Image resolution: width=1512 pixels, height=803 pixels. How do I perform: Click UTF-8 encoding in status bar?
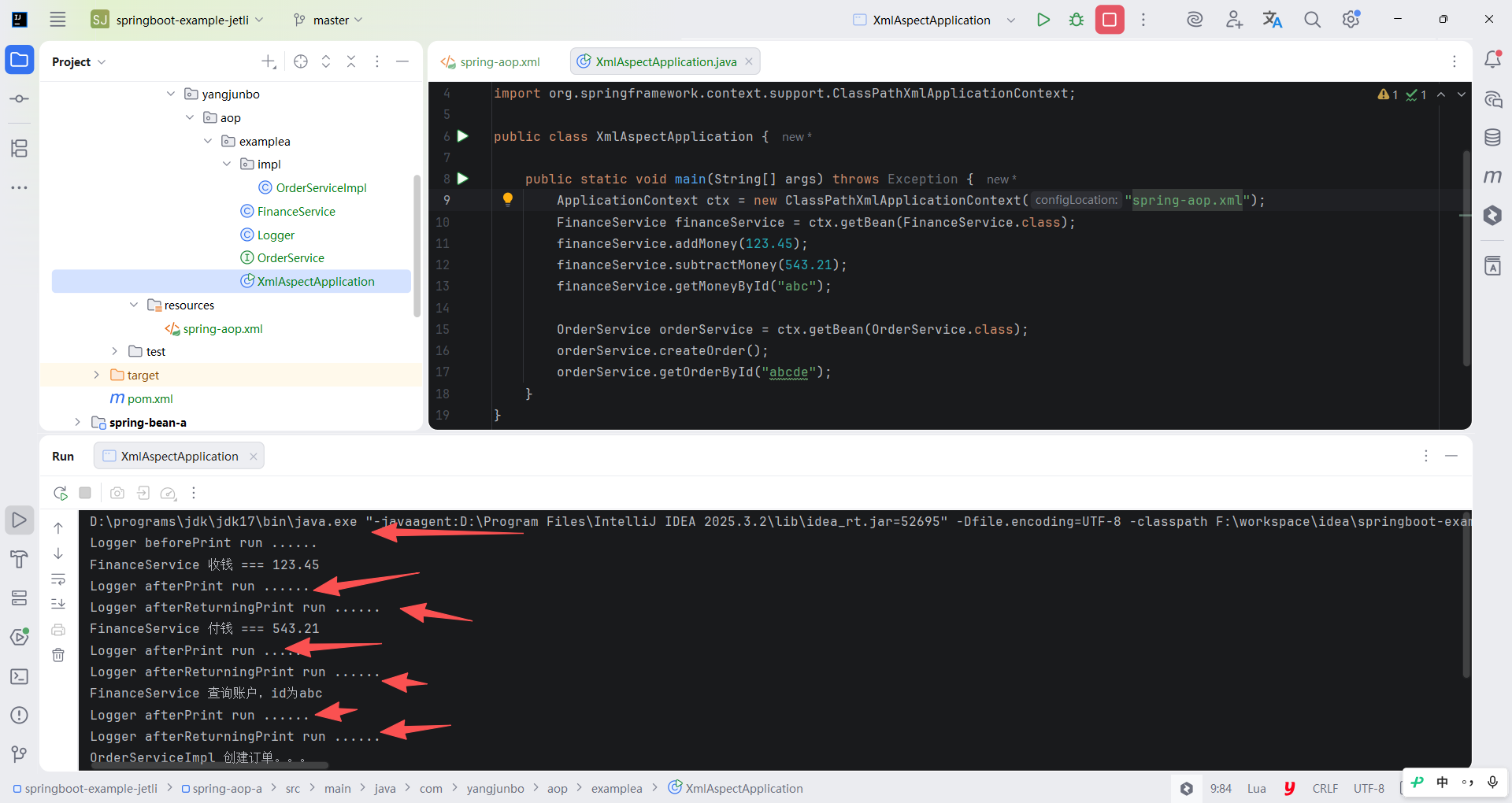coord(1369,788)
